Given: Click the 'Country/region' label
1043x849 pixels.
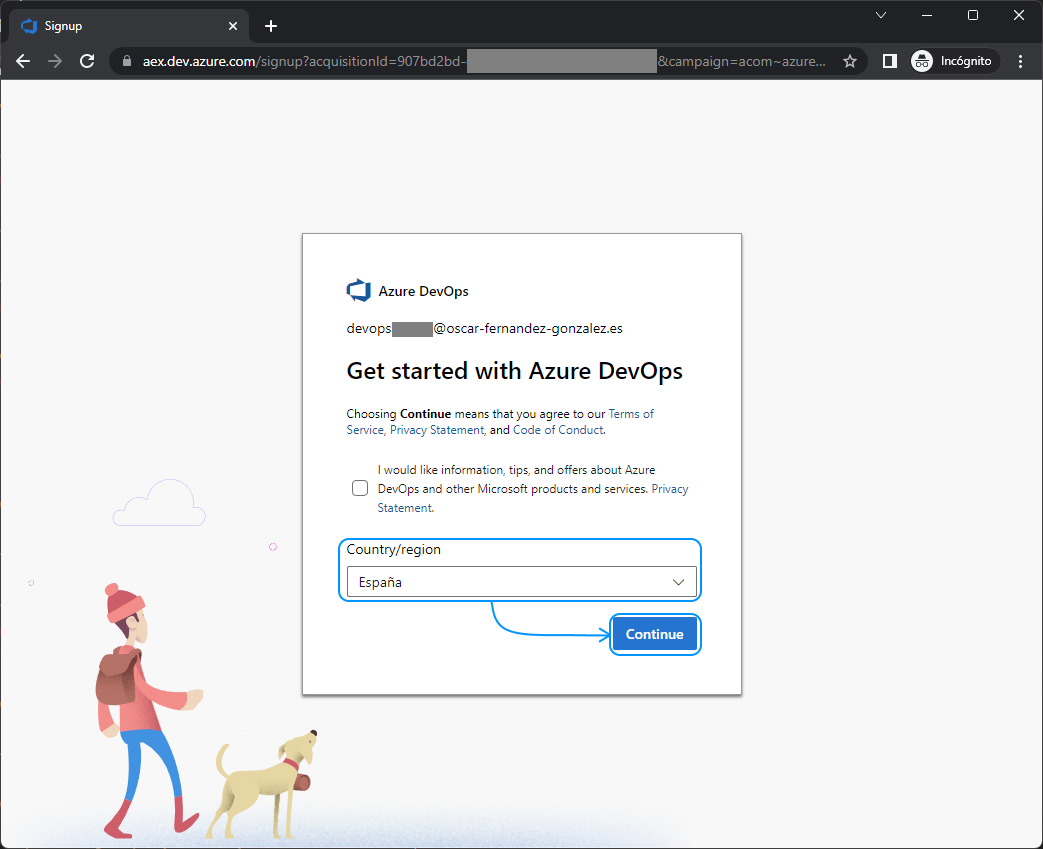Looking at the screenshot, I should pos(393,550).
